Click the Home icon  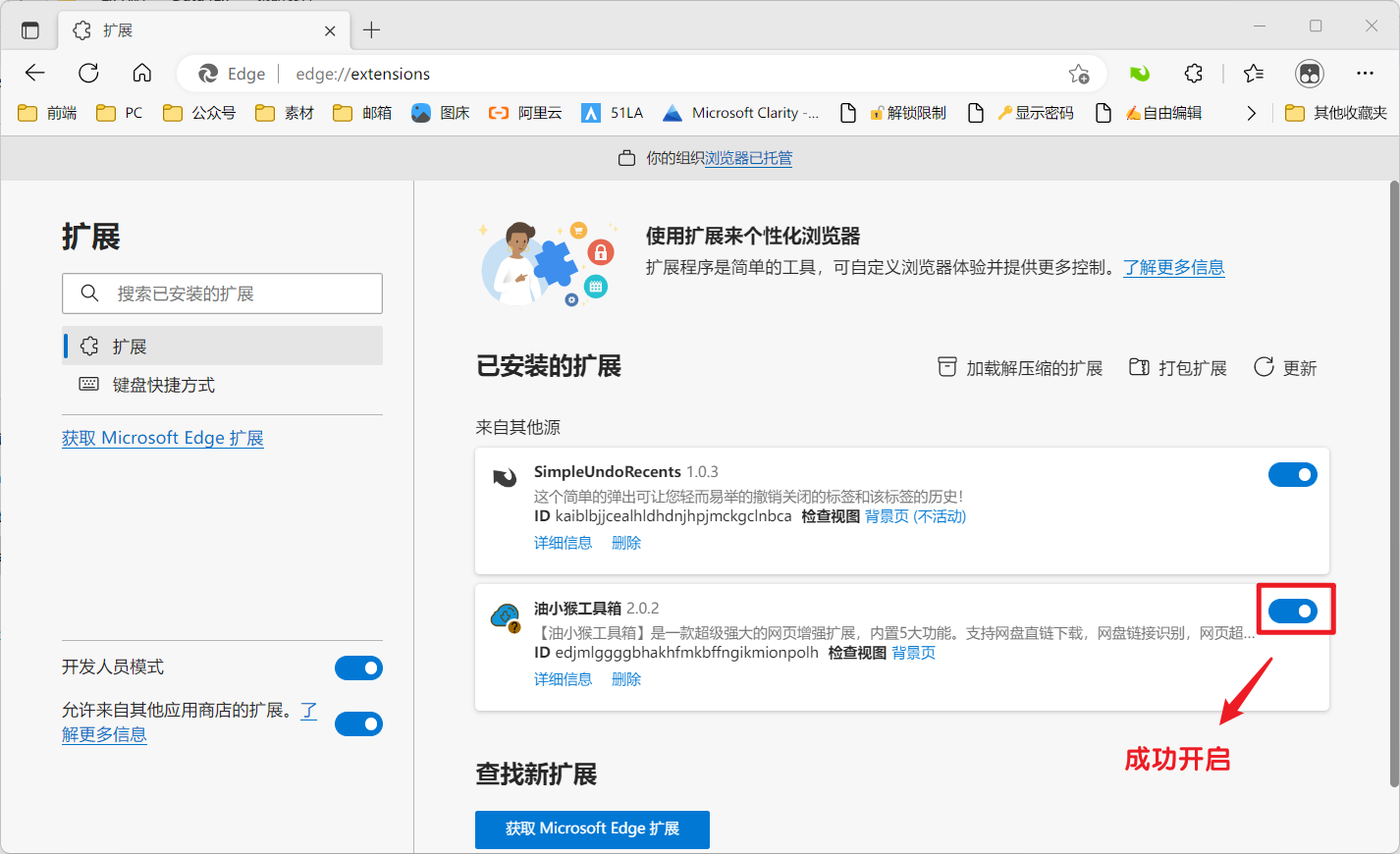coord(141,73)
